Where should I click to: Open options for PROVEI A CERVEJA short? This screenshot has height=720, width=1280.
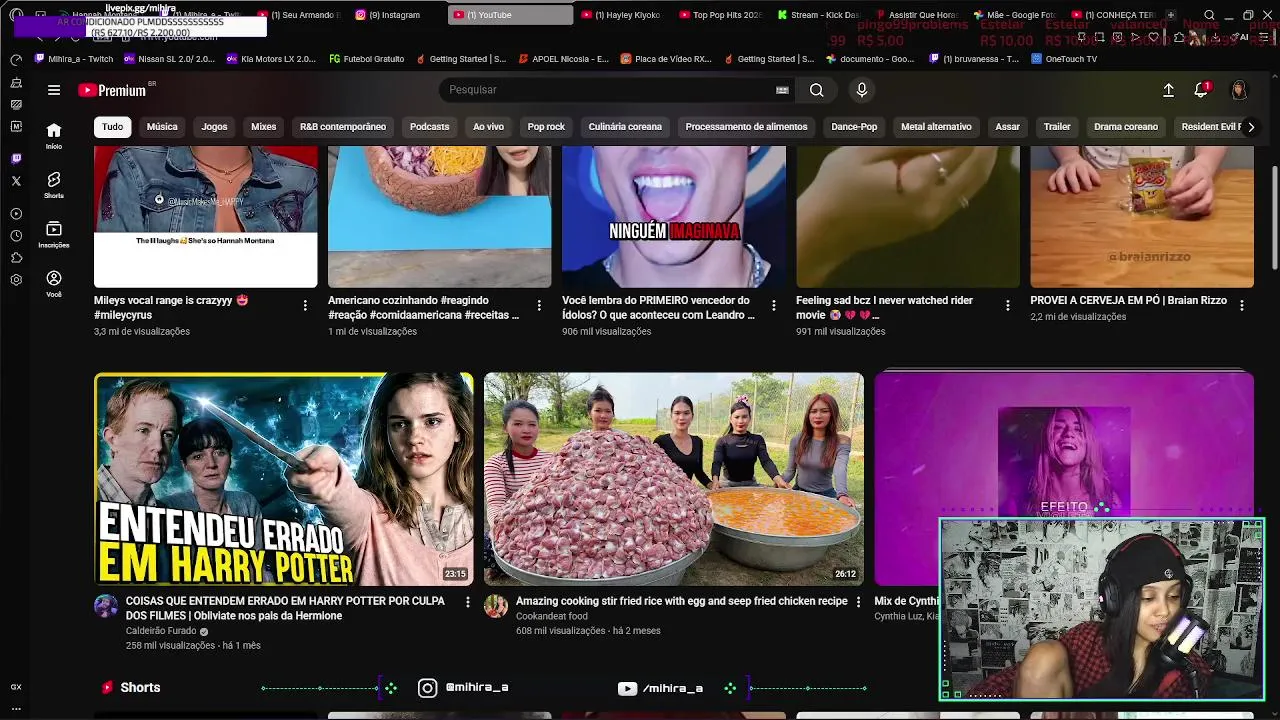1242,306
